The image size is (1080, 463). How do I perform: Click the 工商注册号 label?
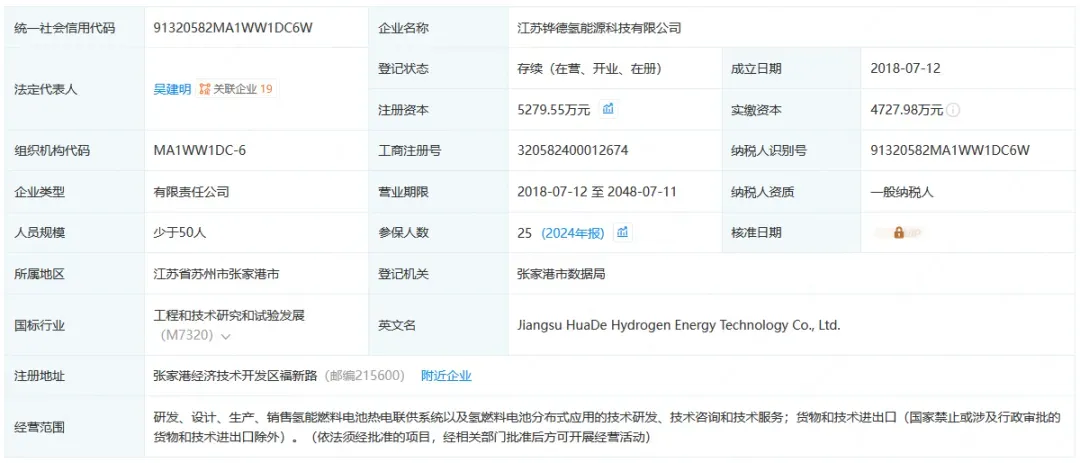[x=410, y=150]
